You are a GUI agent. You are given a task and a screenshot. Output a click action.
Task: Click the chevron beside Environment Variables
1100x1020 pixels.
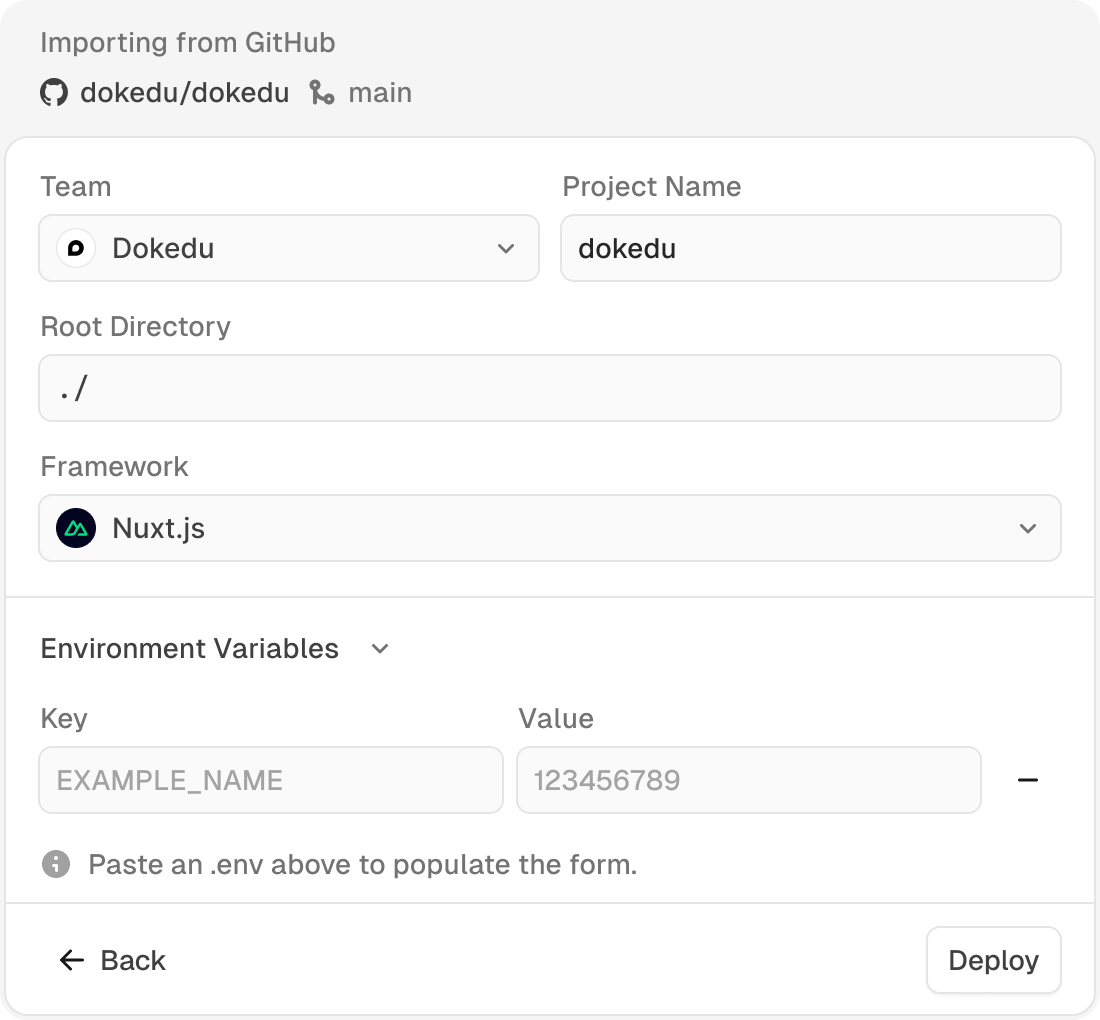pos(379,649)
